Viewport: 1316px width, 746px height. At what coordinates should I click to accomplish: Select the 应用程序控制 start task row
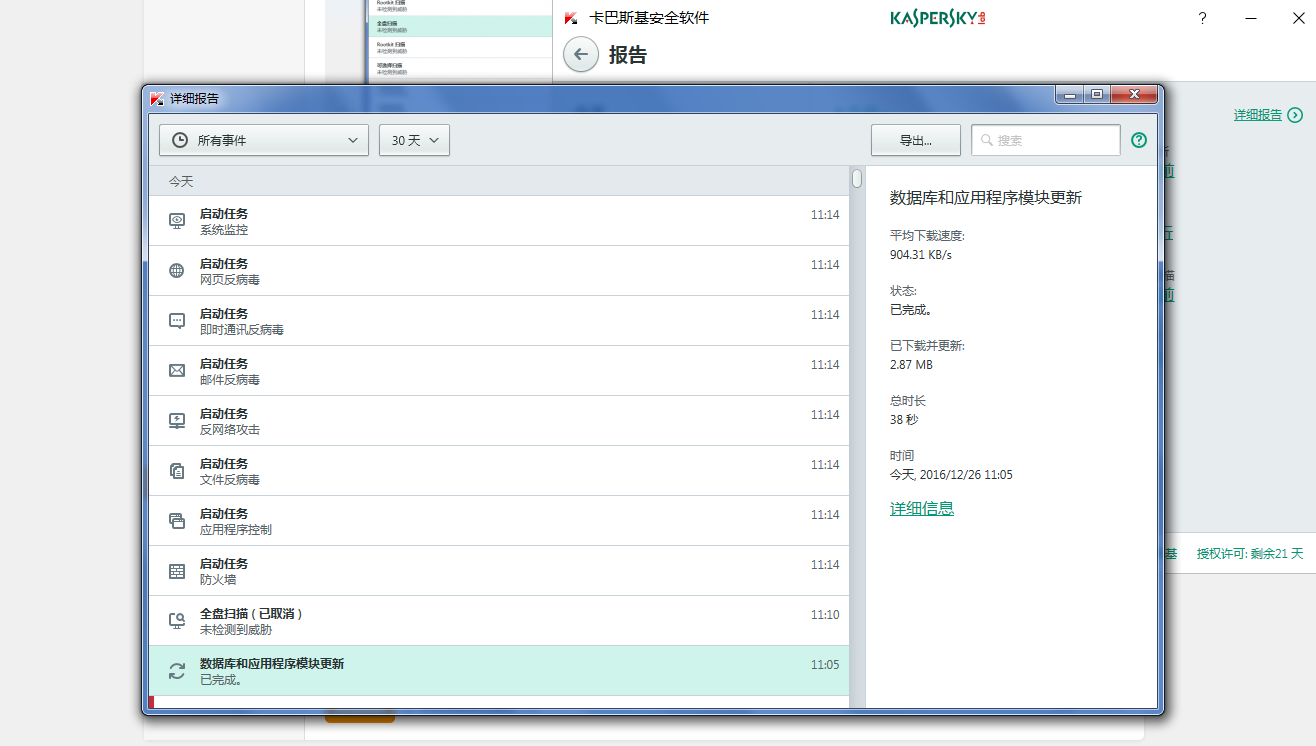pos(499,521)
